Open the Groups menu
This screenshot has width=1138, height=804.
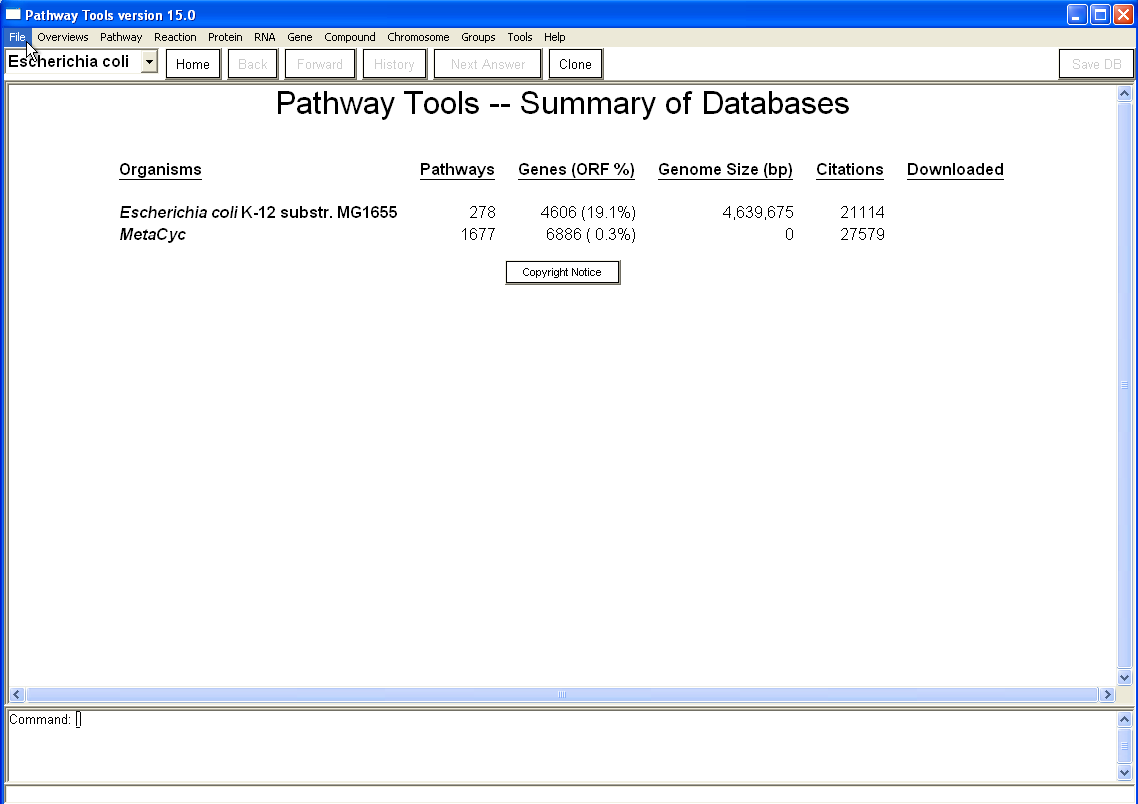pos(478,37)
